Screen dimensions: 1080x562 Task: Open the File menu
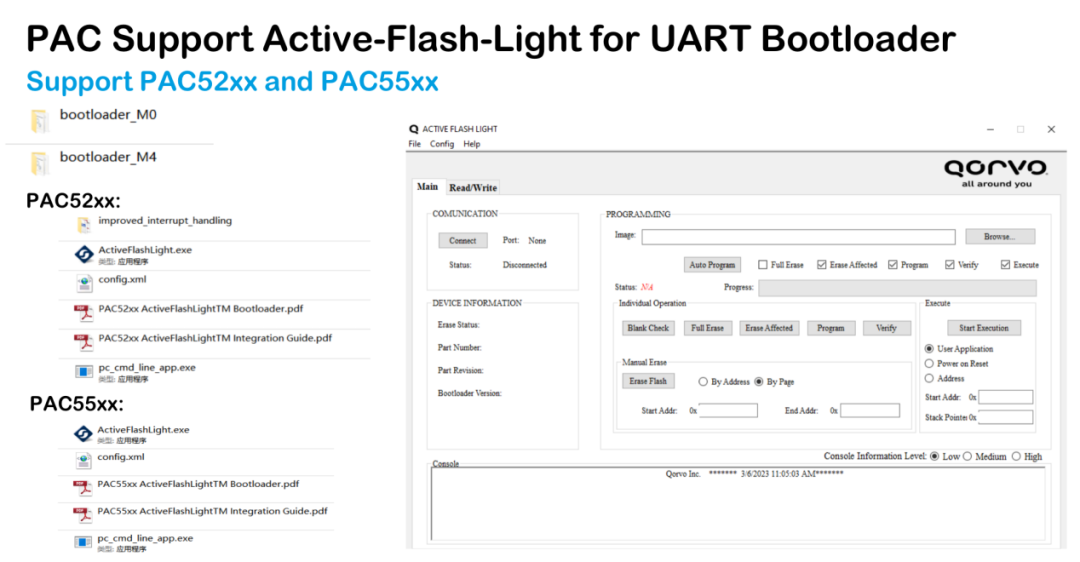coord(415,144)
